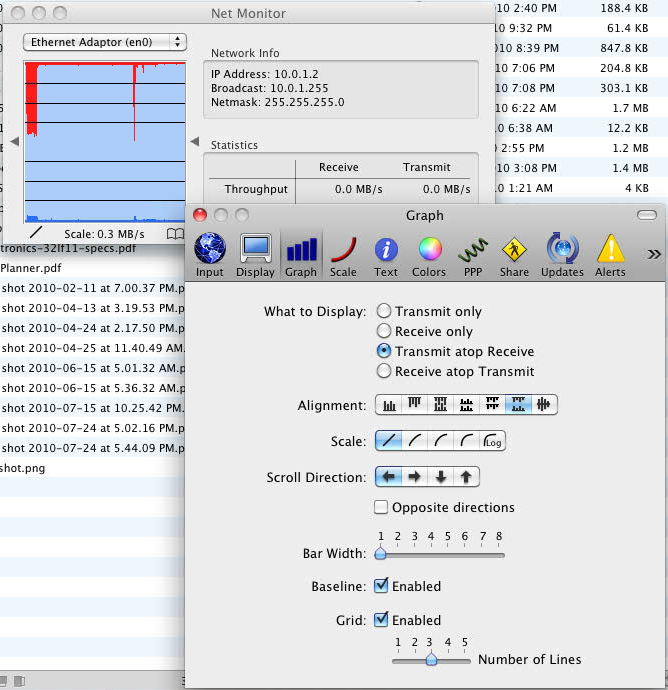This screenshot has width=668, height=690.
Task: Set scroll direction to upward arrow
Action: coord(466,477)
